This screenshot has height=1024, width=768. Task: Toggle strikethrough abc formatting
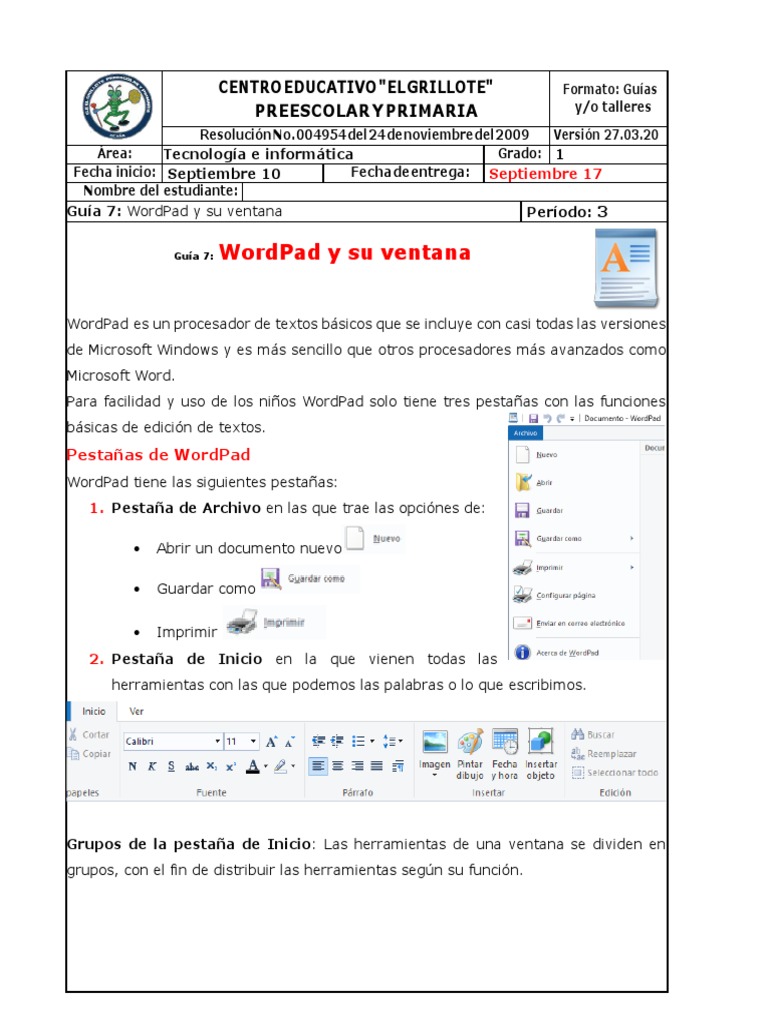point(192,767)
